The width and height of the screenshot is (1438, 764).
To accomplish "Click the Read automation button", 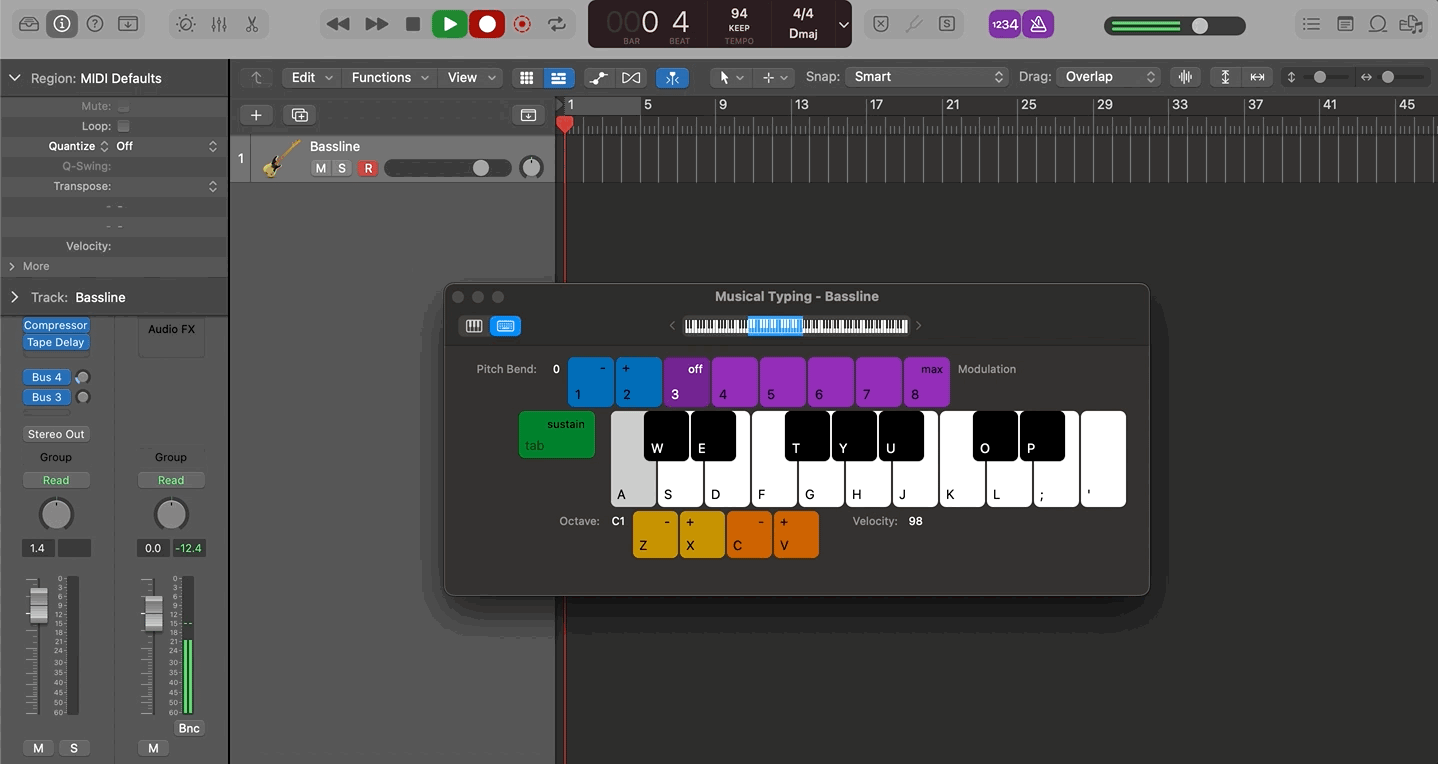I will (56, 479).
